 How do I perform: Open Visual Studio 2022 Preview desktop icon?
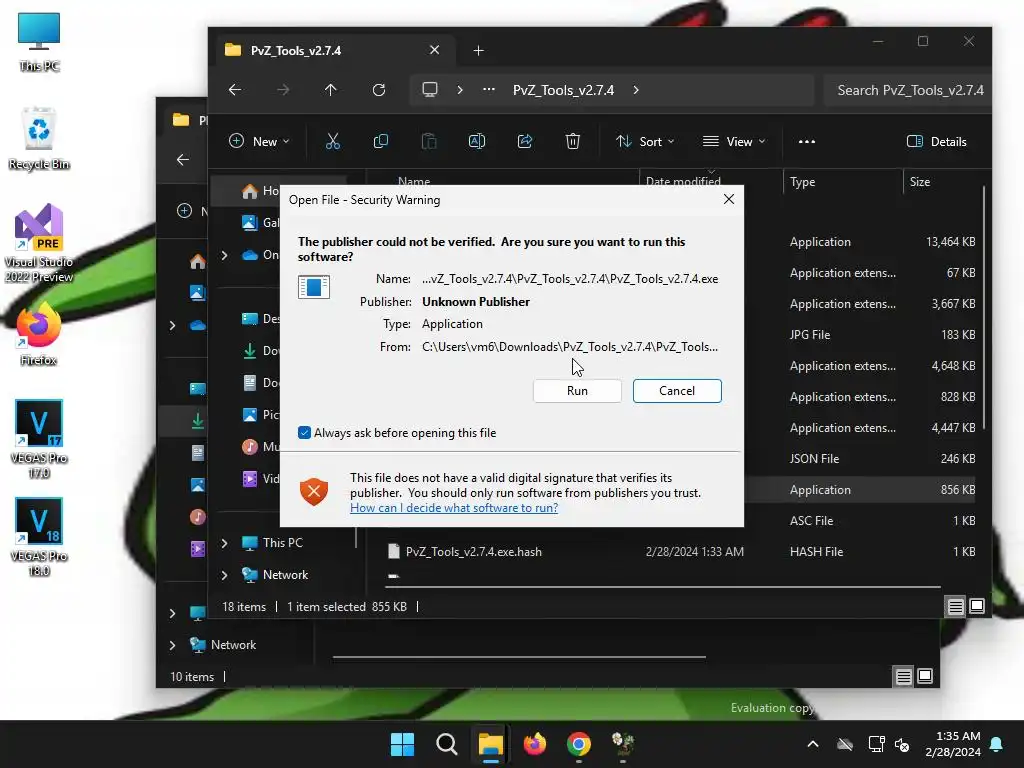pyautogui.click(x=39, y=243)
